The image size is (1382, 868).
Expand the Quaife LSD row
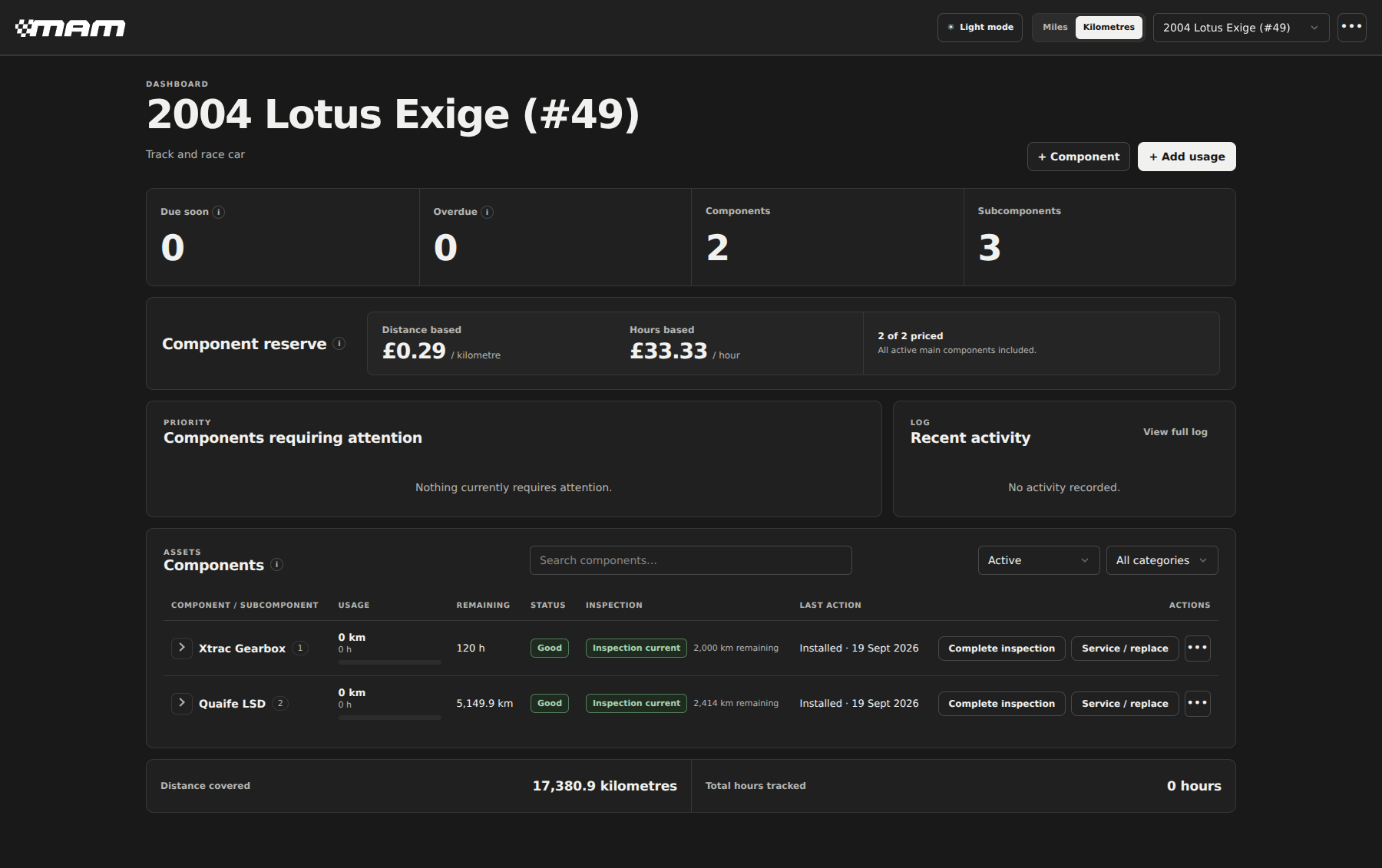[182, 704]
